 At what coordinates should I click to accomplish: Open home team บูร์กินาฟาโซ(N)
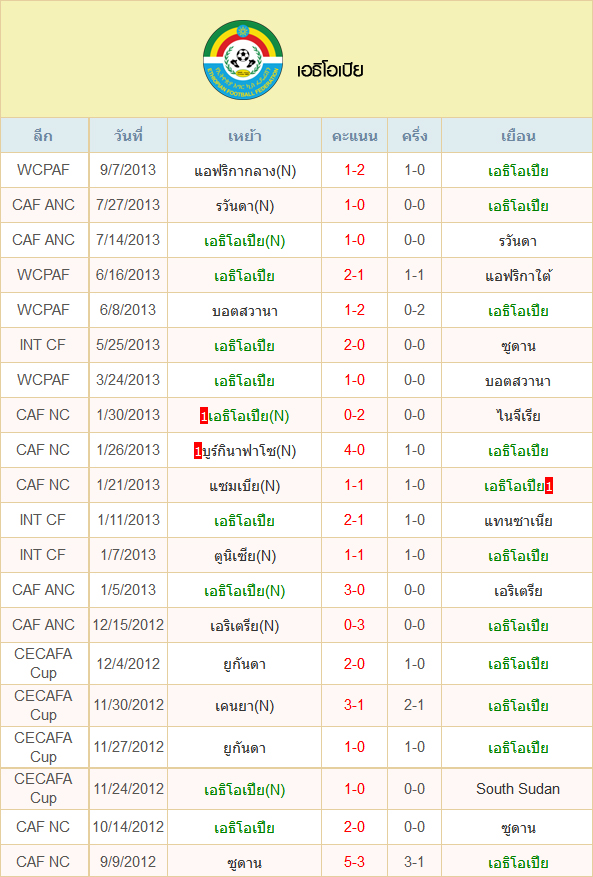point(249,451)
